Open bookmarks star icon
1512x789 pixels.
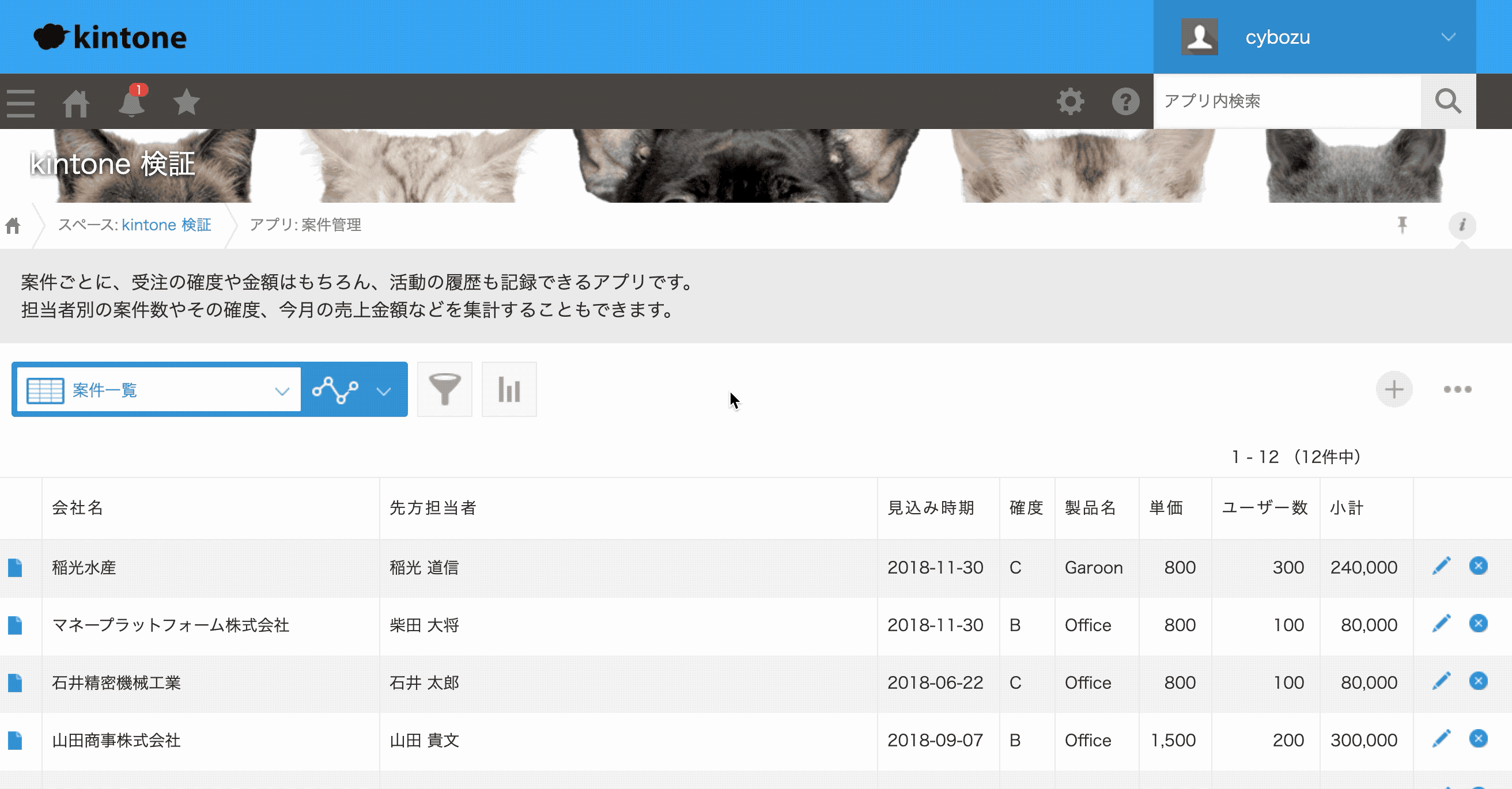[187, 102]
